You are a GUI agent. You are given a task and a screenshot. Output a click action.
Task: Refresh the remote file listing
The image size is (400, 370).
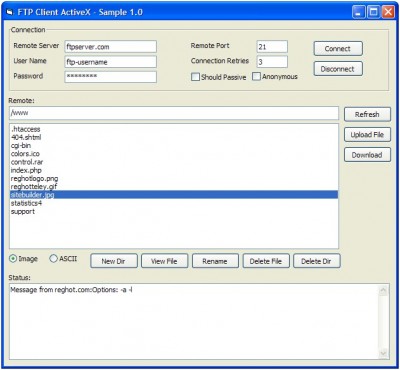[x=367, y=114]
